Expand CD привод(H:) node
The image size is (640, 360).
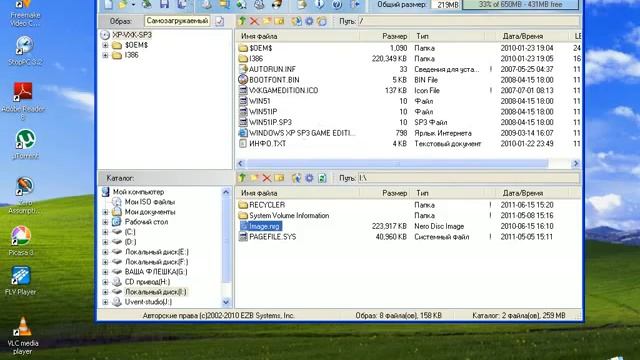pos(105,282)
